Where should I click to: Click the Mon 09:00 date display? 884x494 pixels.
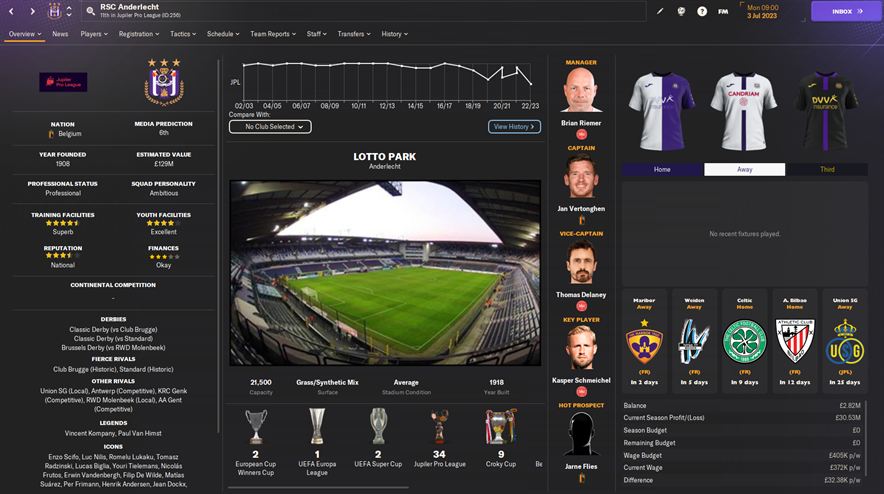click(762, 11)
